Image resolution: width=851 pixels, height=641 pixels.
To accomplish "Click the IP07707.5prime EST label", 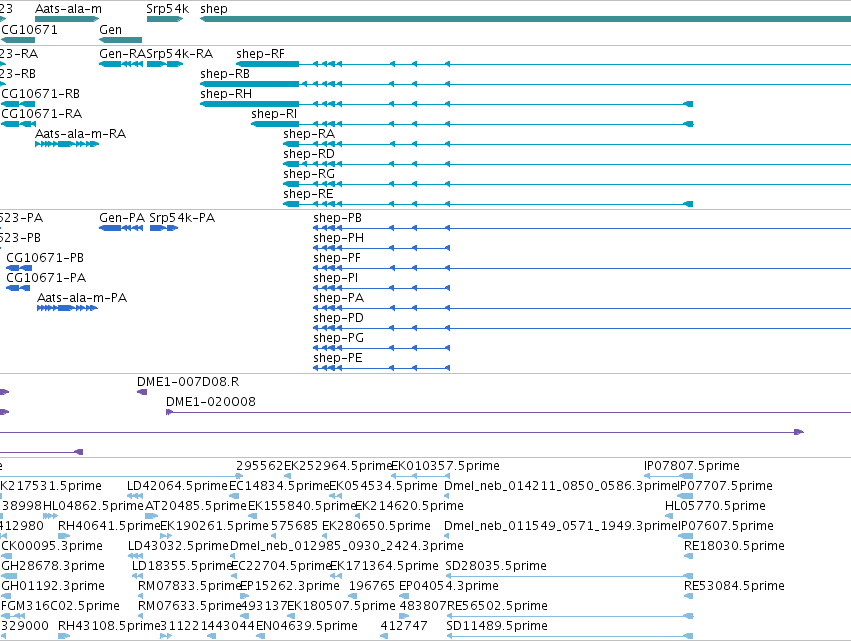I will point(726,486).
